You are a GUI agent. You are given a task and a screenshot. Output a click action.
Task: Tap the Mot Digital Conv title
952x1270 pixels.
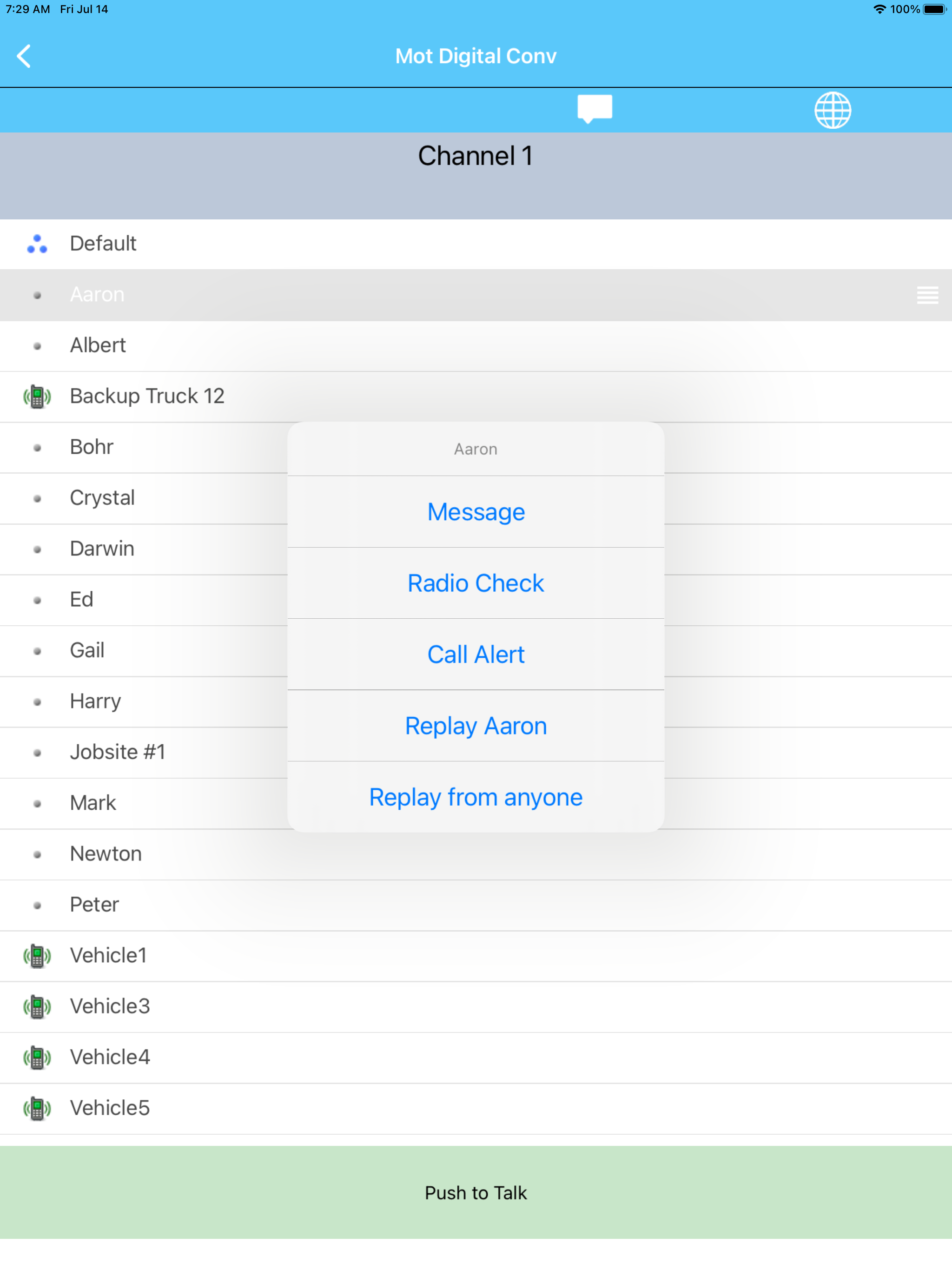click(x=476, y=56)
